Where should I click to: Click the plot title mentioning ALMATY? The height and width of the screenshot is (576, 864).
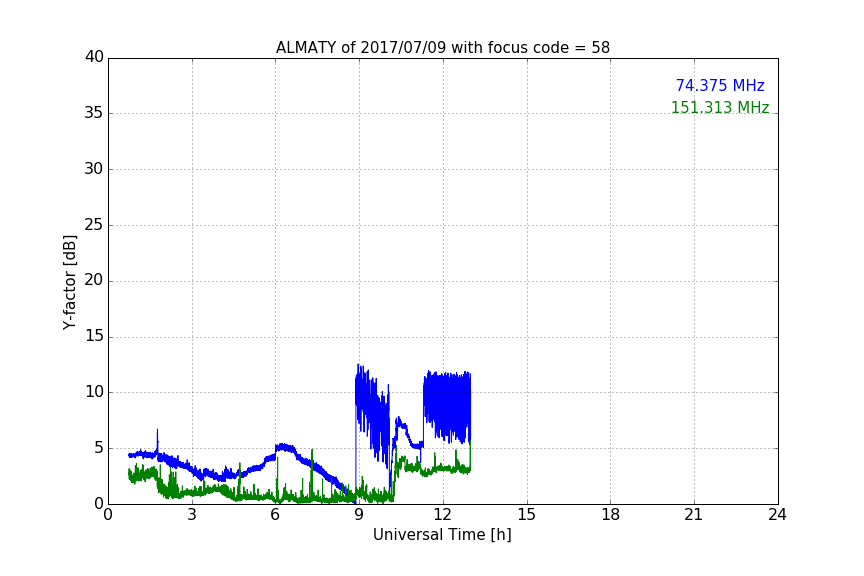coord(442,48)
